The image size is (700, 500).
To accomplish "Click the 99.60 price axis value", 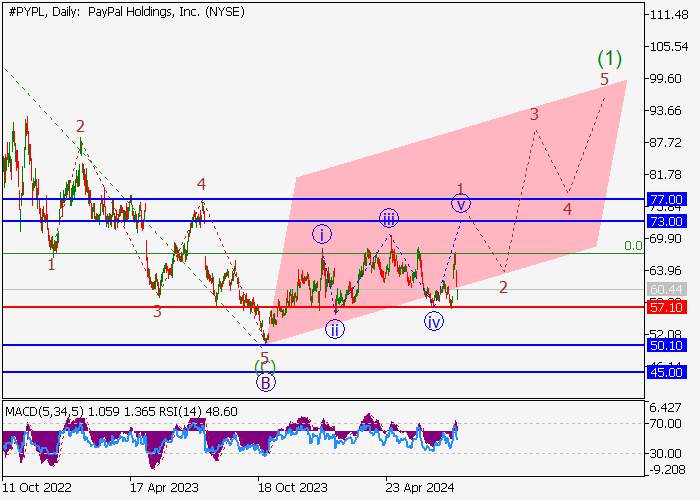I will coord(666,79).
